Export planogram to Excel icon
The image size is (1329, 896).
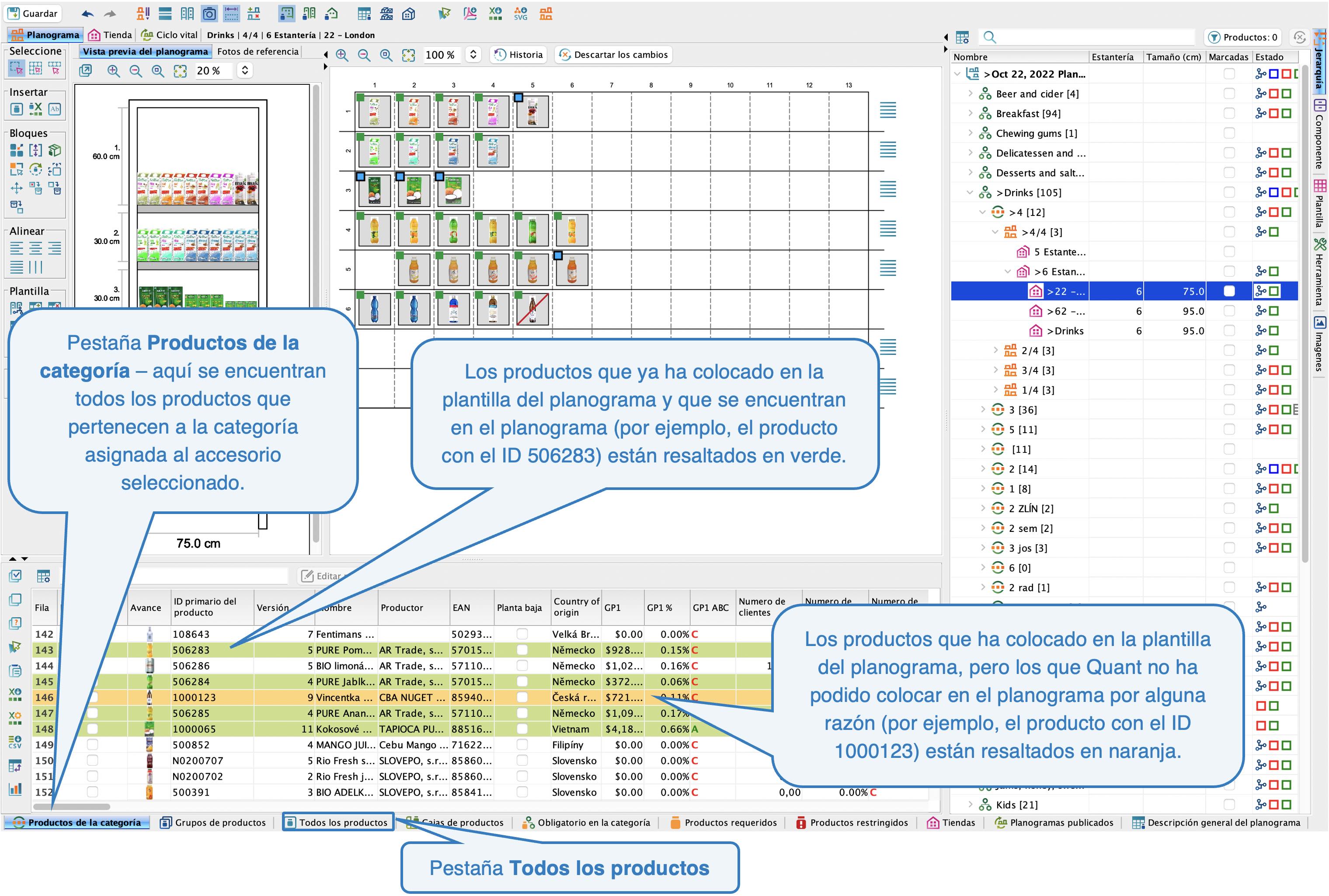coord(496,13)
